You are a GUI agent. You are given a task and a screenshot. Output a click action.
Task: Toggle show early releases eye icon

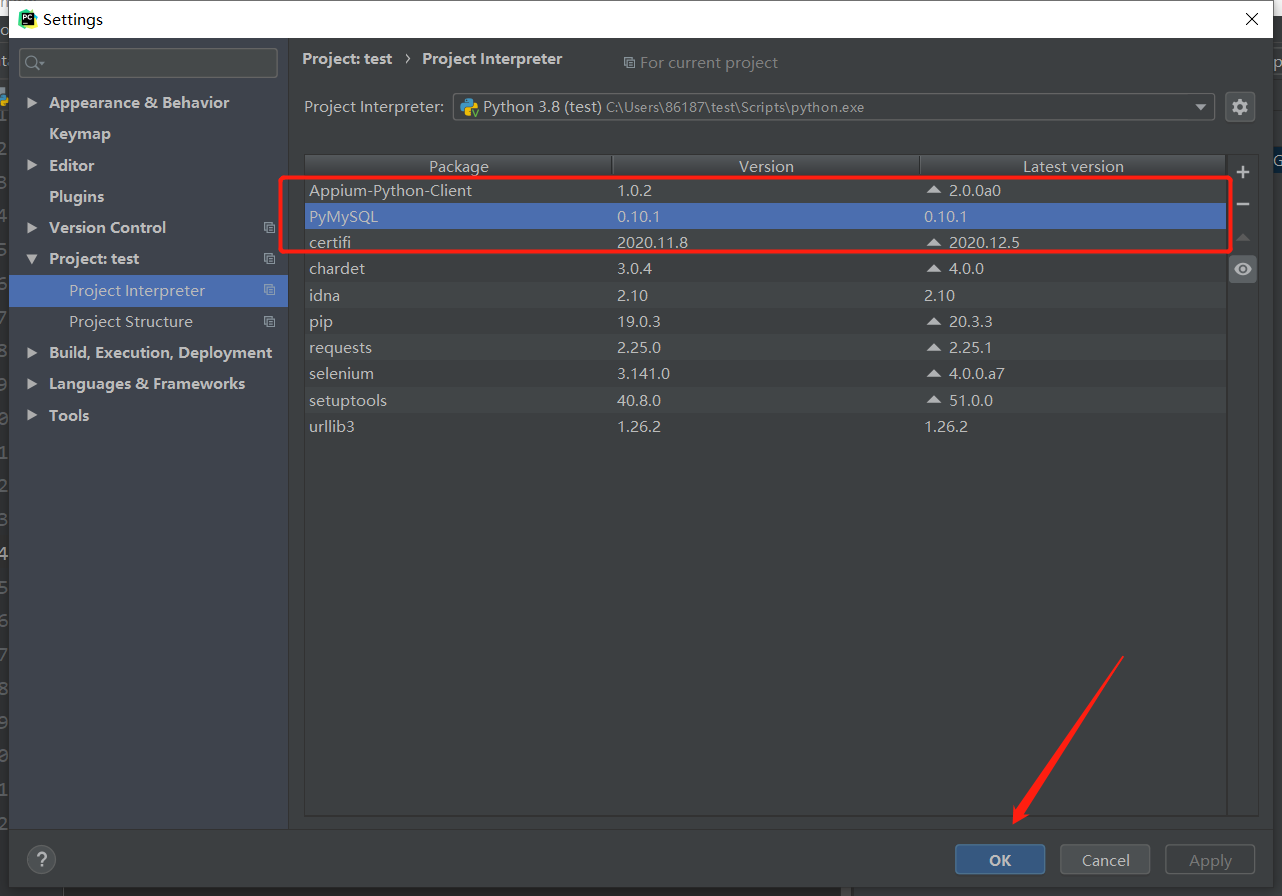point(1243,269)
